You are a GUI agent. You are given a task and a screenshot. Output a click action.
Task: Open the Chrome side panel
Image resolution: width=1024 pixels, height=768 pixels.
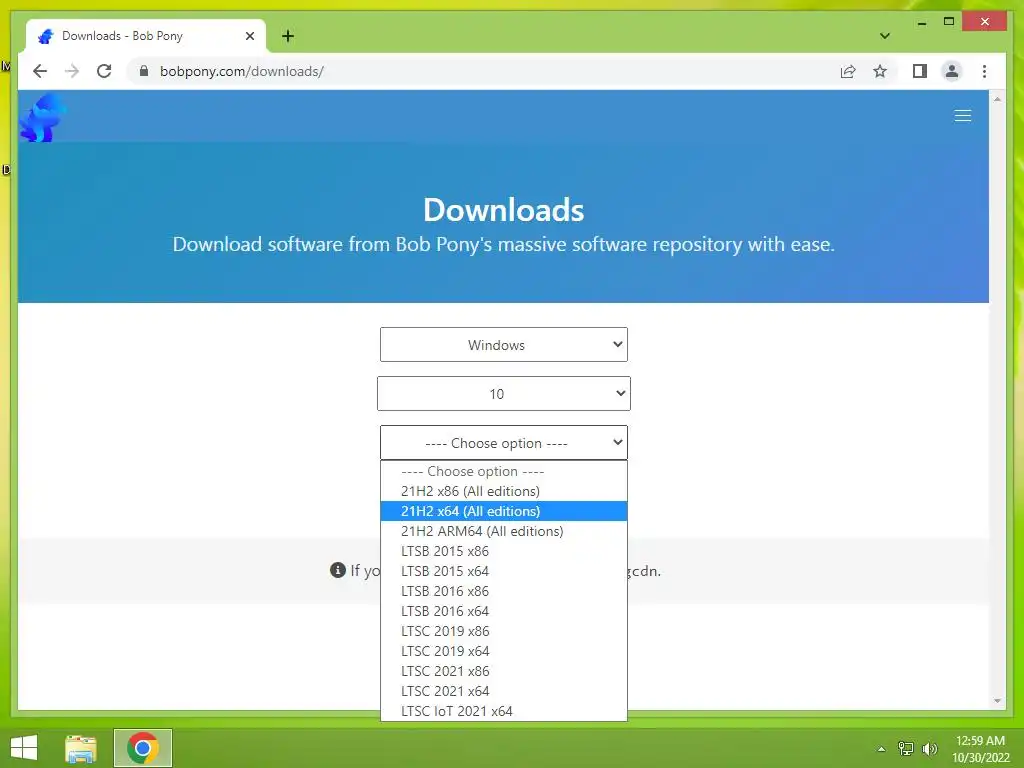click(x=920, y=71)
